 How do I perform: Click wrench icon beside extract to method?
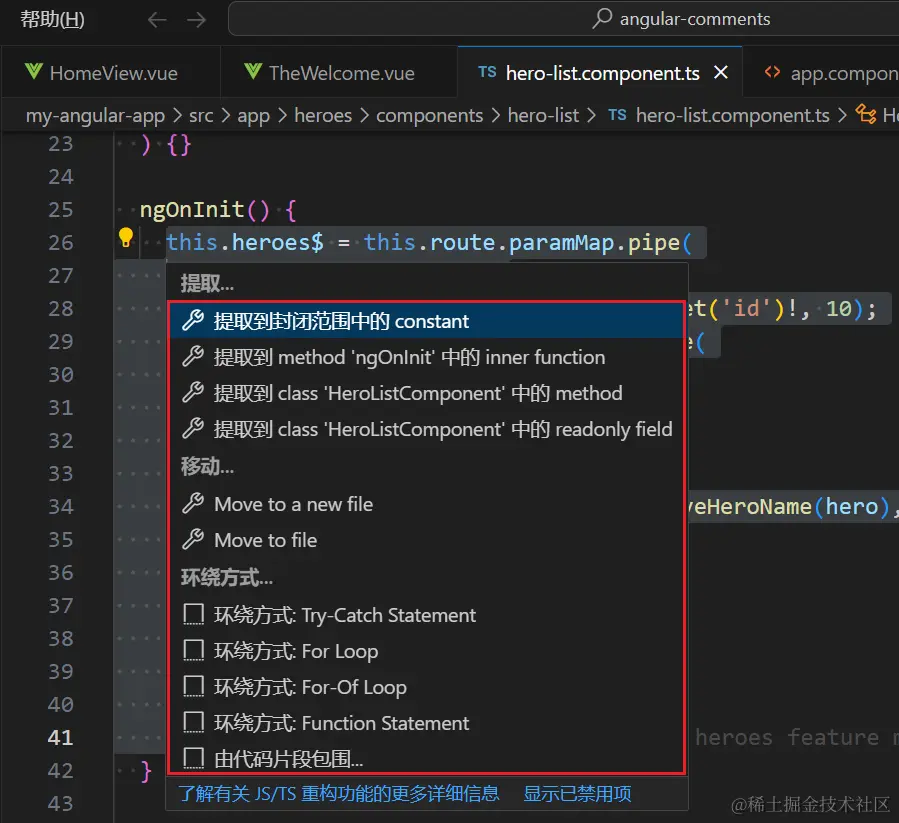193,393
